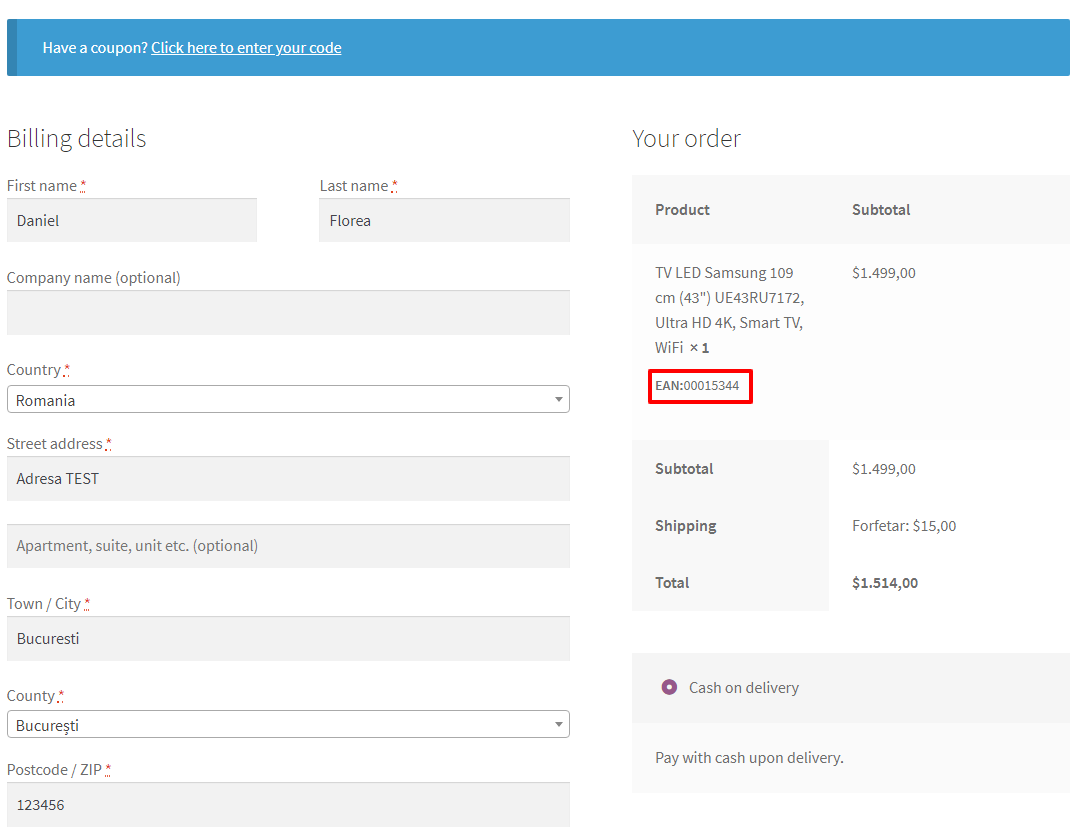Select the Street address field with Adresa TEST
Image resolution: width=1086 pixels, height=832 pixels.
pos(288,479)
